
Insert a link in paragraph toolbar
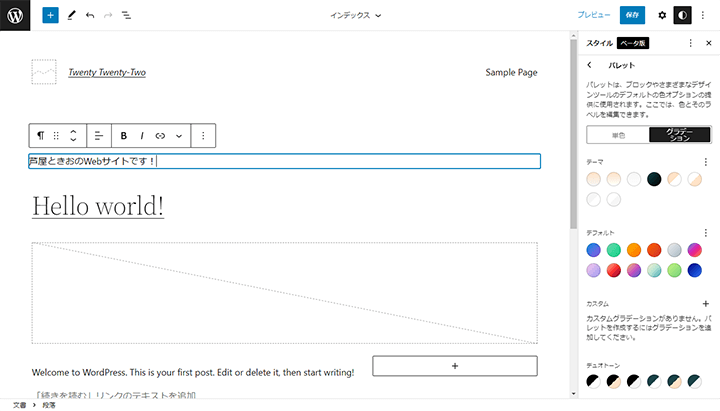coord(160,135)
